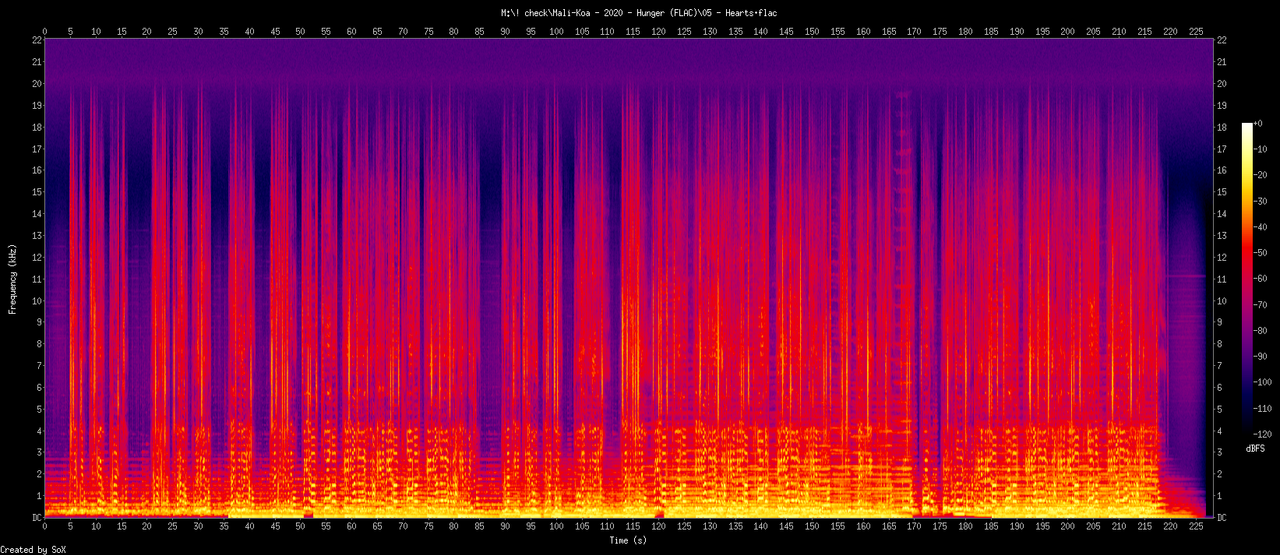Click "25" on the top time axis
The image size is (1280, 555).
(172, 31)
